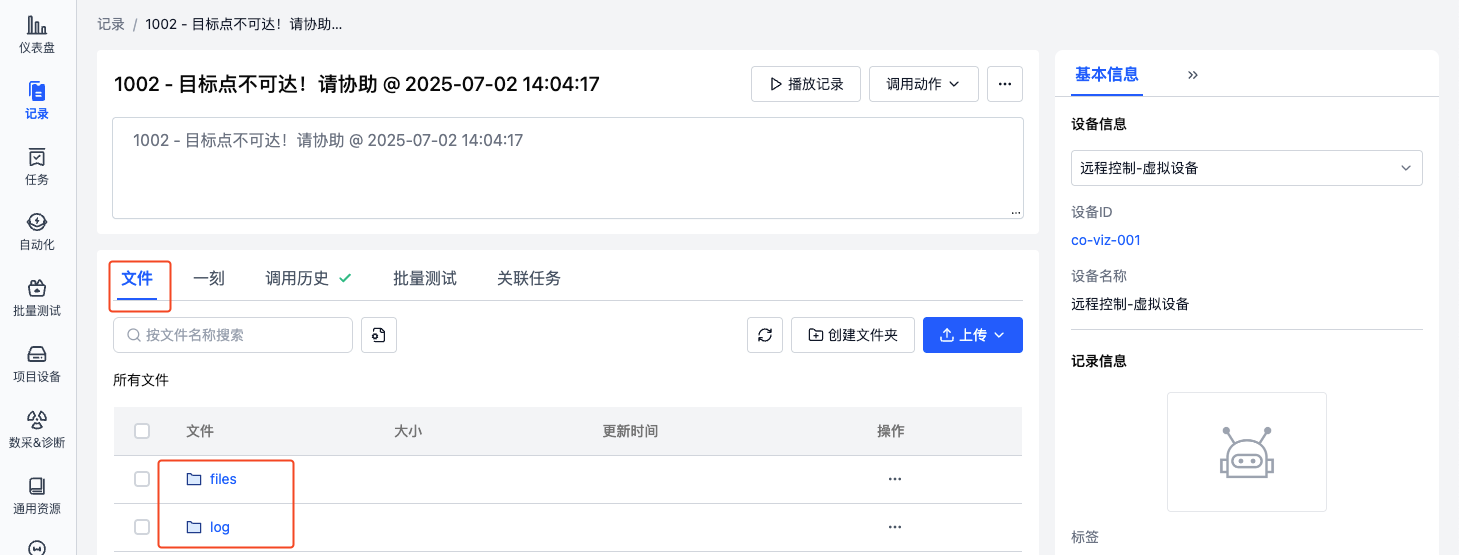Expand panel tabs with double chevron

click(x=1193, y=75)
